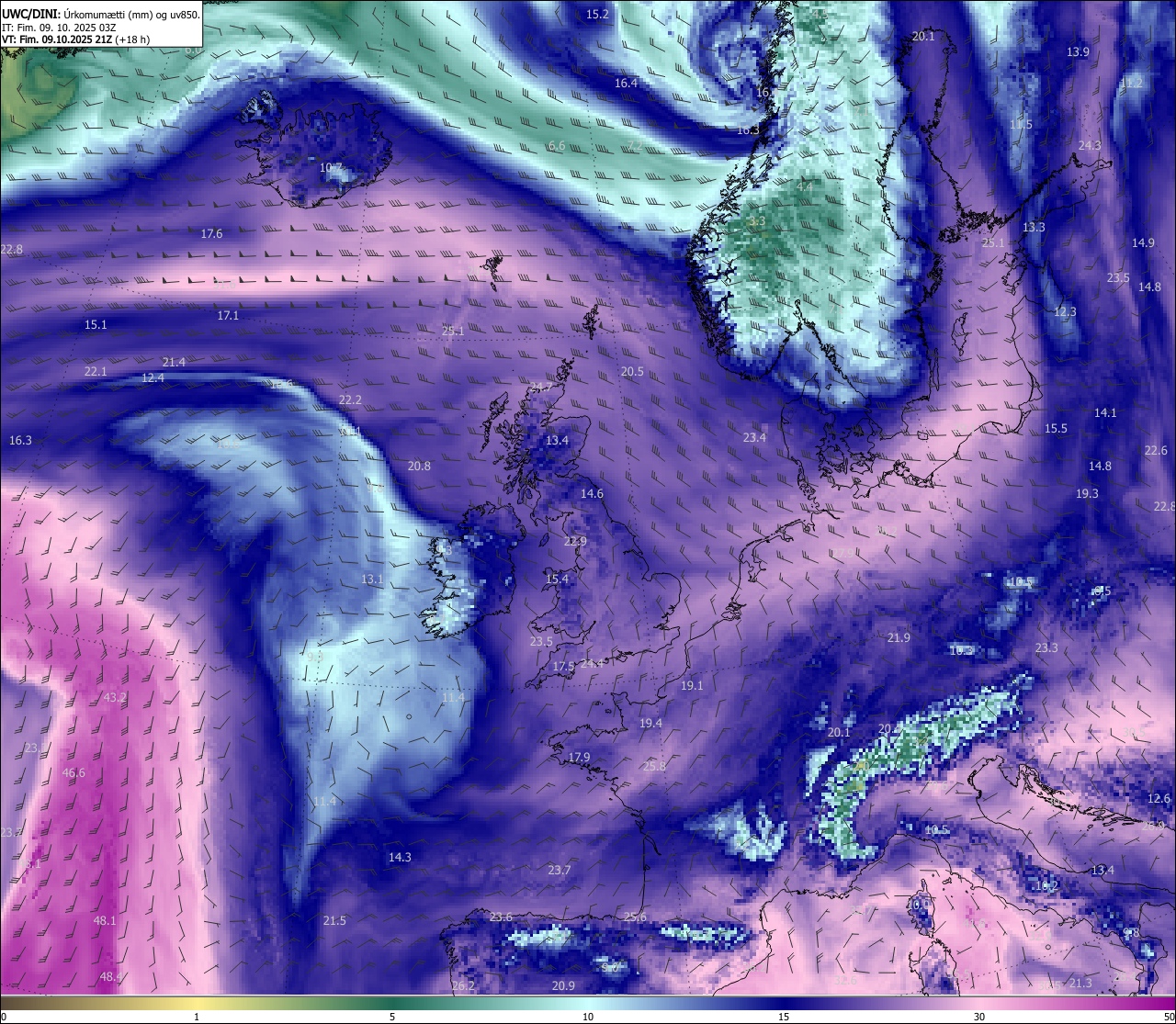Click the 24.3 value label
The height and width of the screenshot is (1024, 1176).
(1090, 145)
